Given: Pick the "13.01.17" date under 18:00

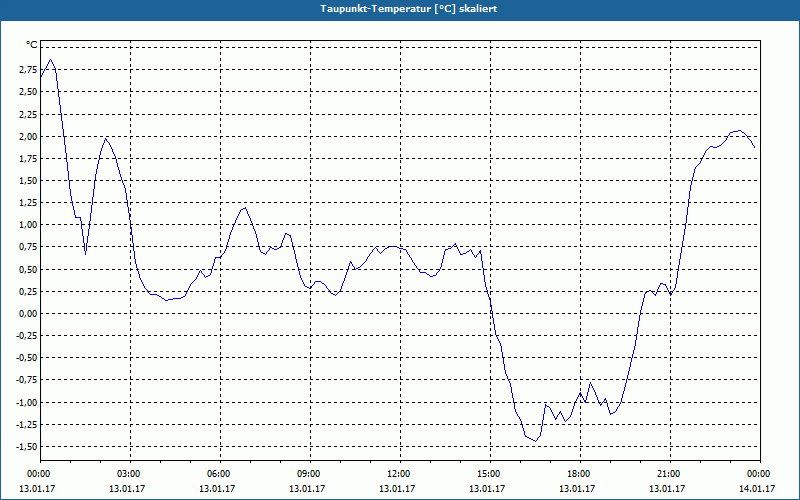Looking at the screenshot, I should [577, 489].
